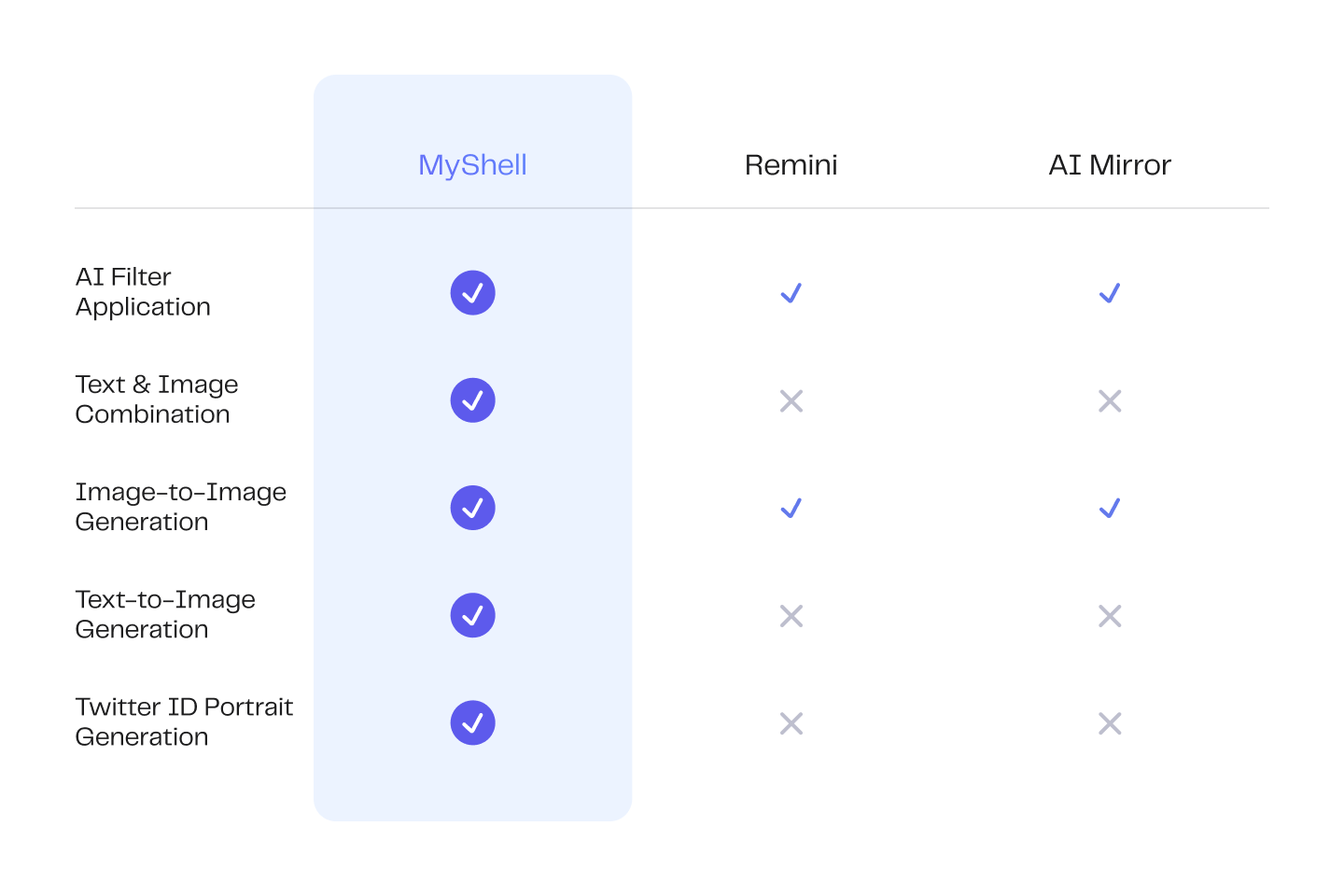Select the MyShell column header
The image size is (1344, 896).
(x=472, y=165)
